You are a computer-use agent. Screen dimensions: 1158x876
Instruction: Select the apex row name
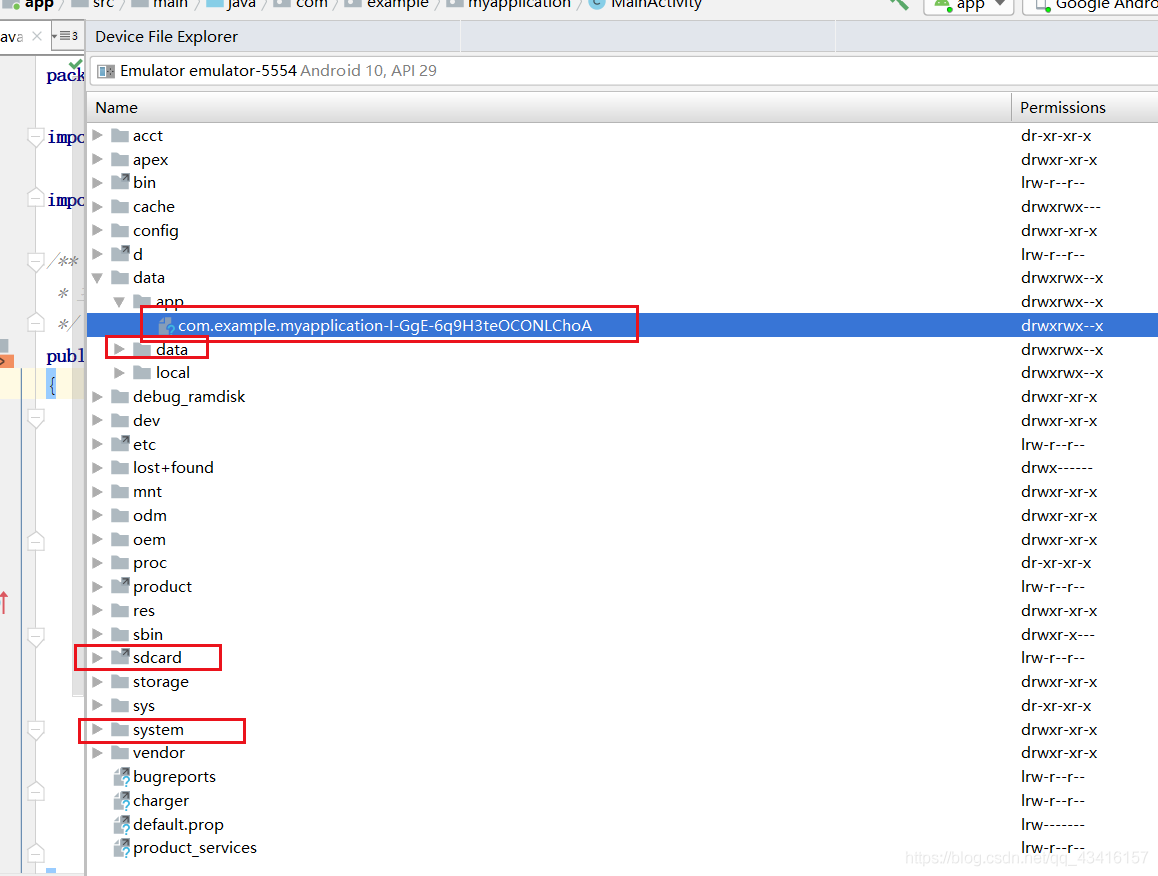[151, 160]
